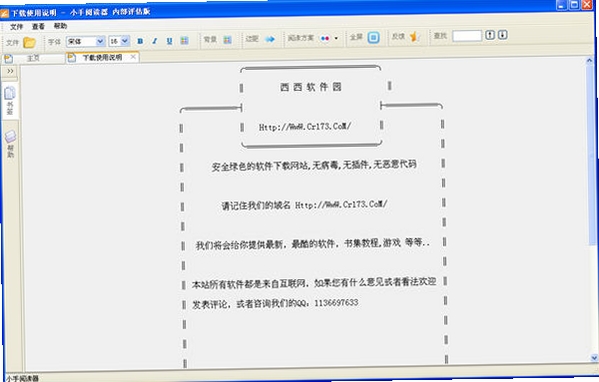Click the yellow open-file folder icon
This screenshot has width=599, height=382.
(x=29, y=42)
